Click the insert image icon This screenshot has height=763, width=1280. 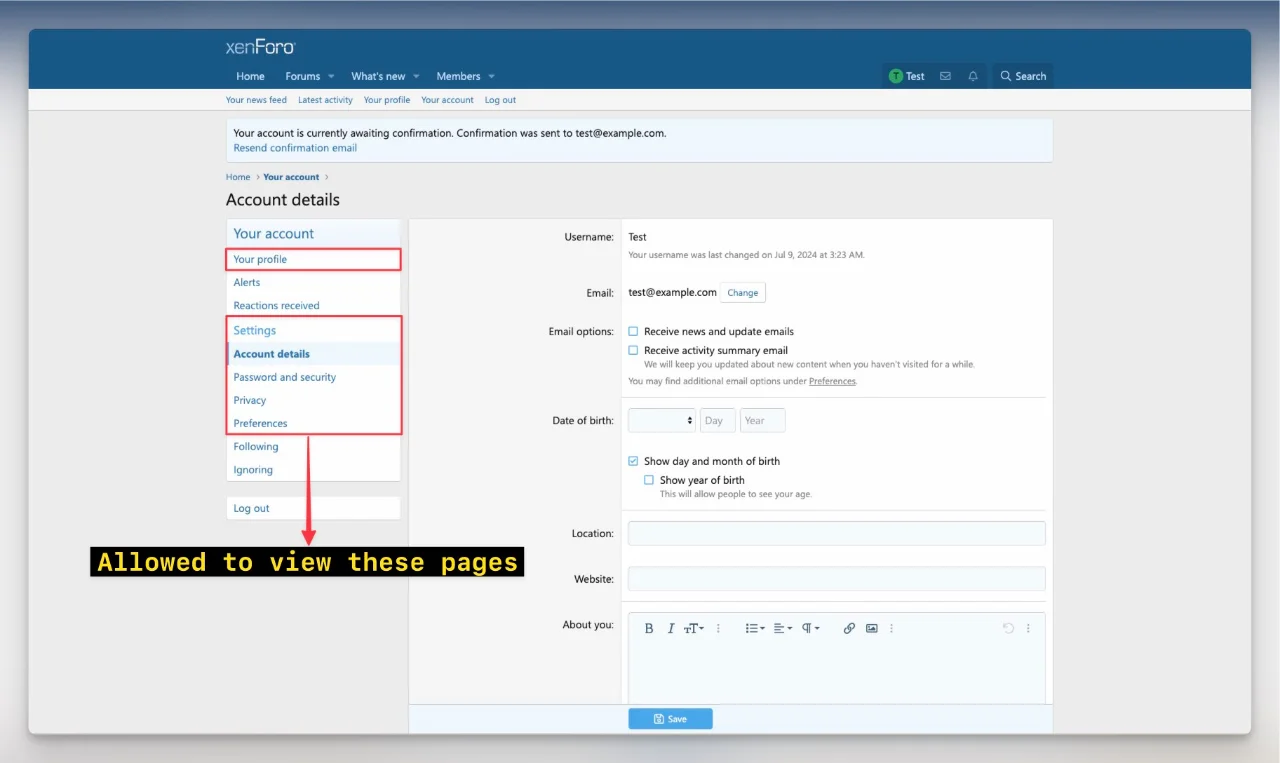[872, 628]
